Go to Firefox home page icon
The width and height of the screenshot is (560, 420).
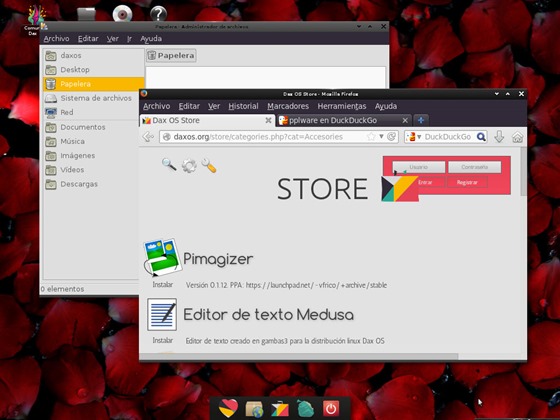[518, 137]
